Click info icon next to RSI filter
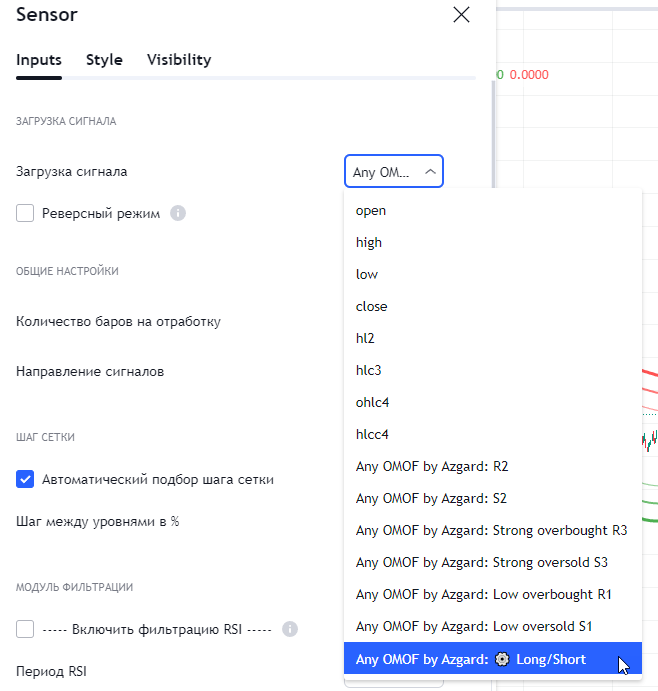 coord(290,629)
